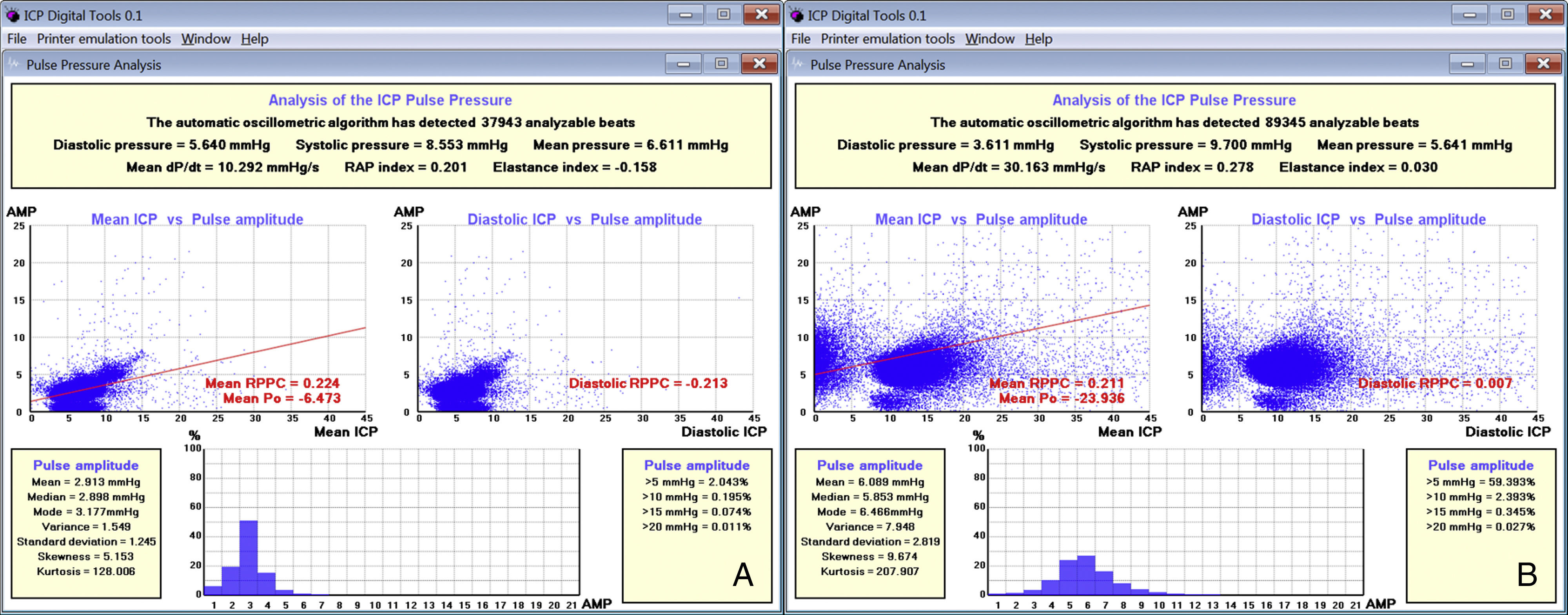This screenshot has width=1568, height=615.
Task: Open the Window menu in right window
Action: click(x=990, y=39)
